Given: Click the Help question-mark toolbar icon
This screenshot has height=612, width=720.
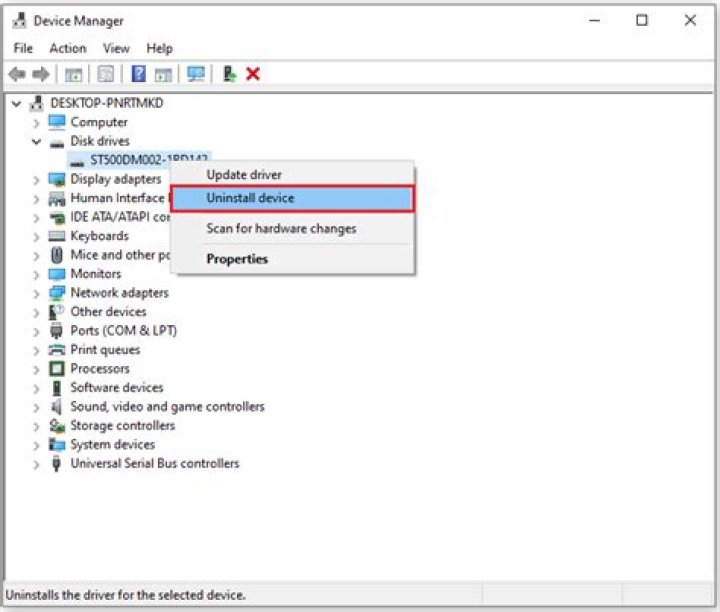Looking at the screenshot, I should point(138,74).
